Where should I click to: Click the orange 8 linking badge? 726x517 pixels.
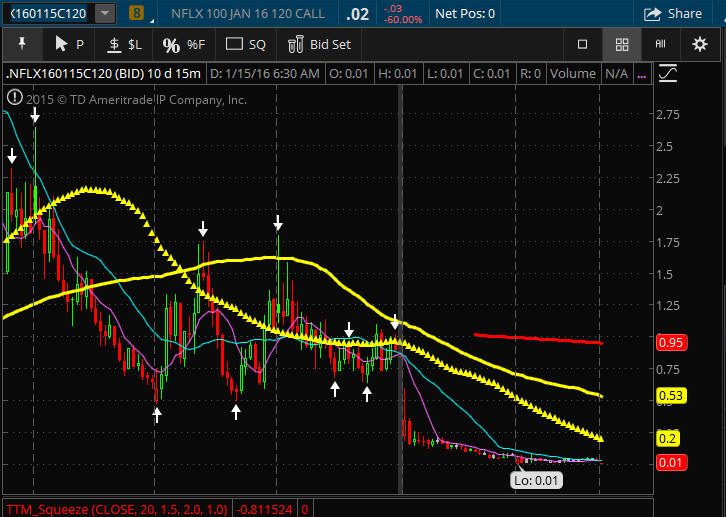(x=137, y=14)
